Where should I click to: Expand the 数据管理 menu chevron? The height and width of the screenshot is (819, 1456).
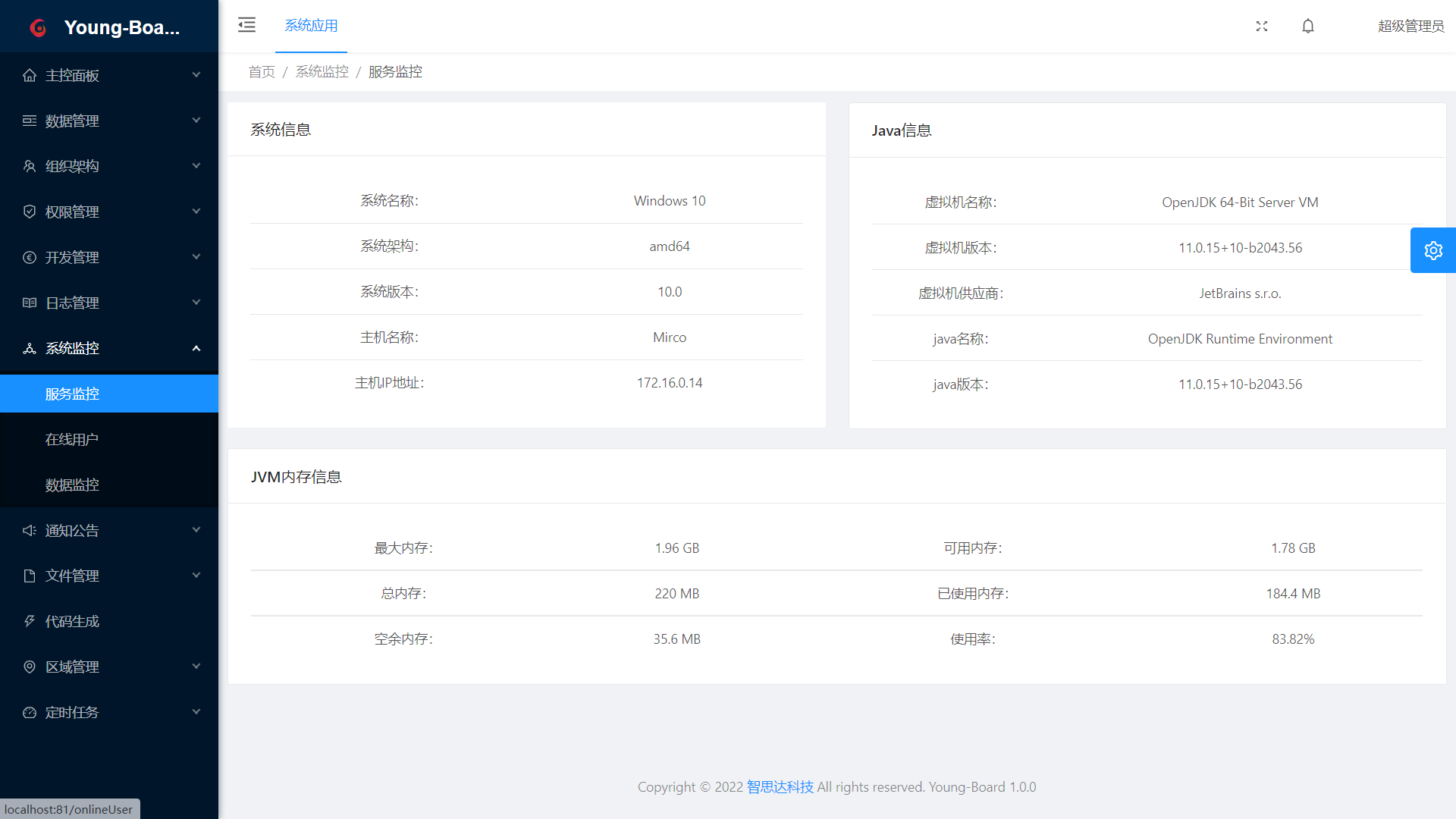click(196, 121)
